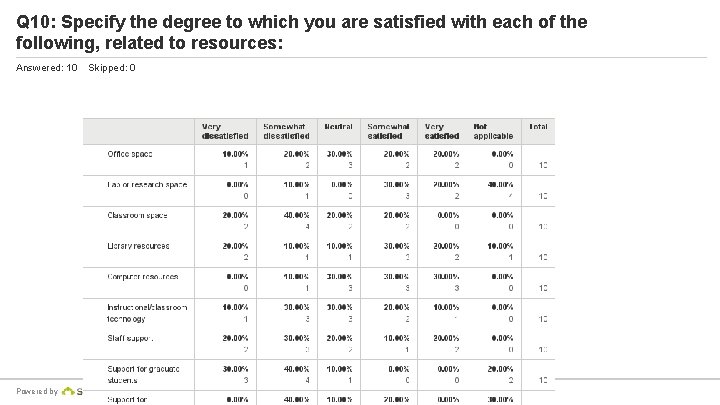Click the 'Library resources' row label
Viewport: 720px width, 405px height.
pyautogui.click(x=139, y=246)
